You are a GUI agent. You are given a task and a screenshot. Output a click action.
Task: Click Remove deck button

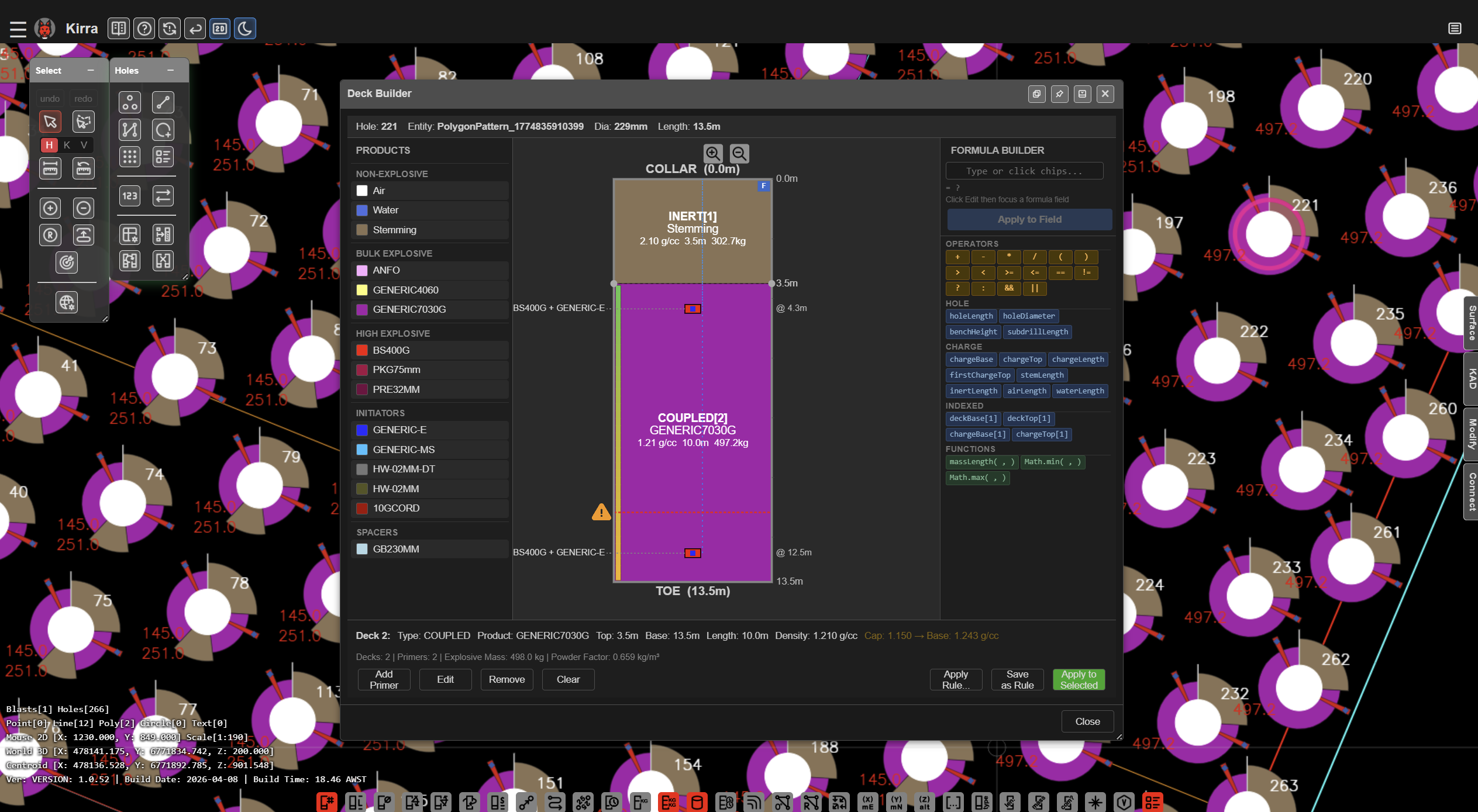click(x=507, y=679)
